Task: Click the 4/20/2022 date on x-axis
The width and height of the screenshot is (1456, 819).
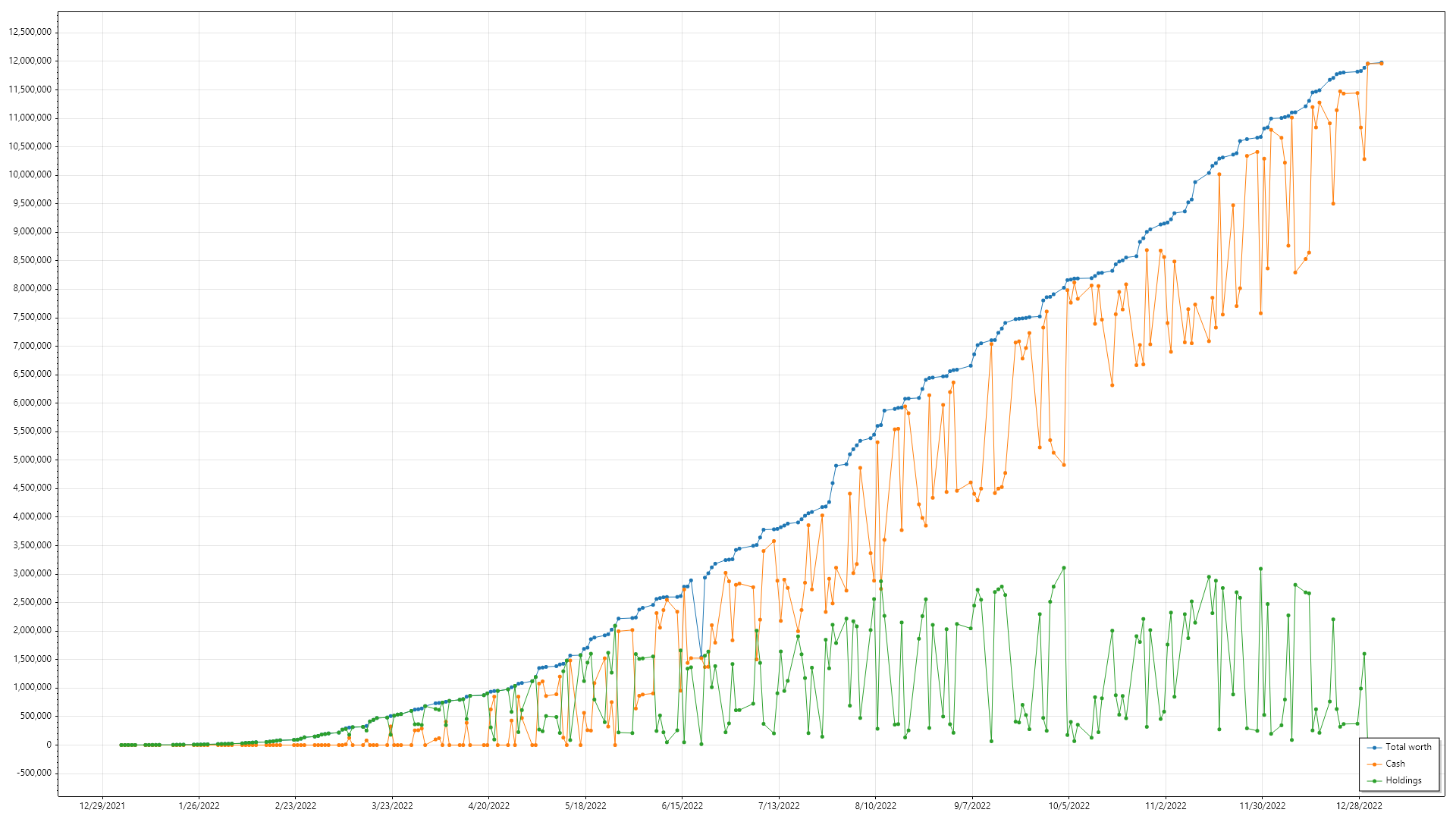Action: pos(489,806)
